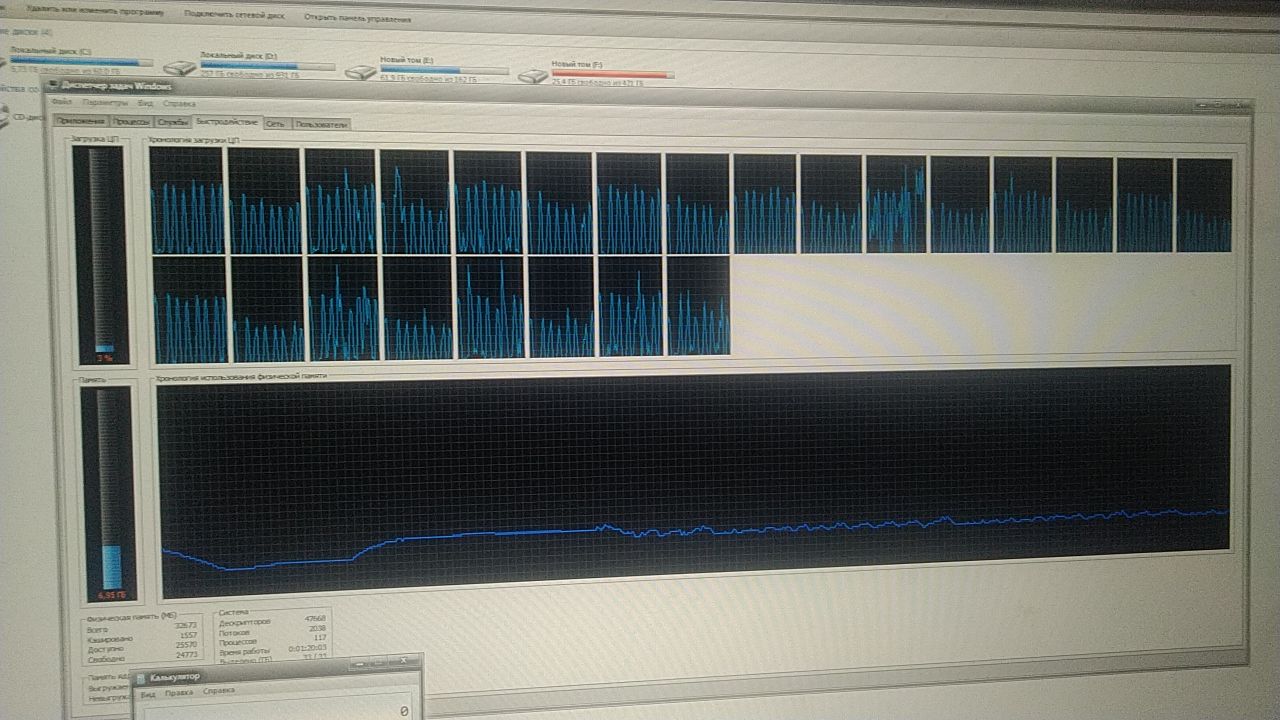This screenshot has width=1280, height=720.
Task: Open Правка menu in Calculator
Action: (x=179, y=691)
